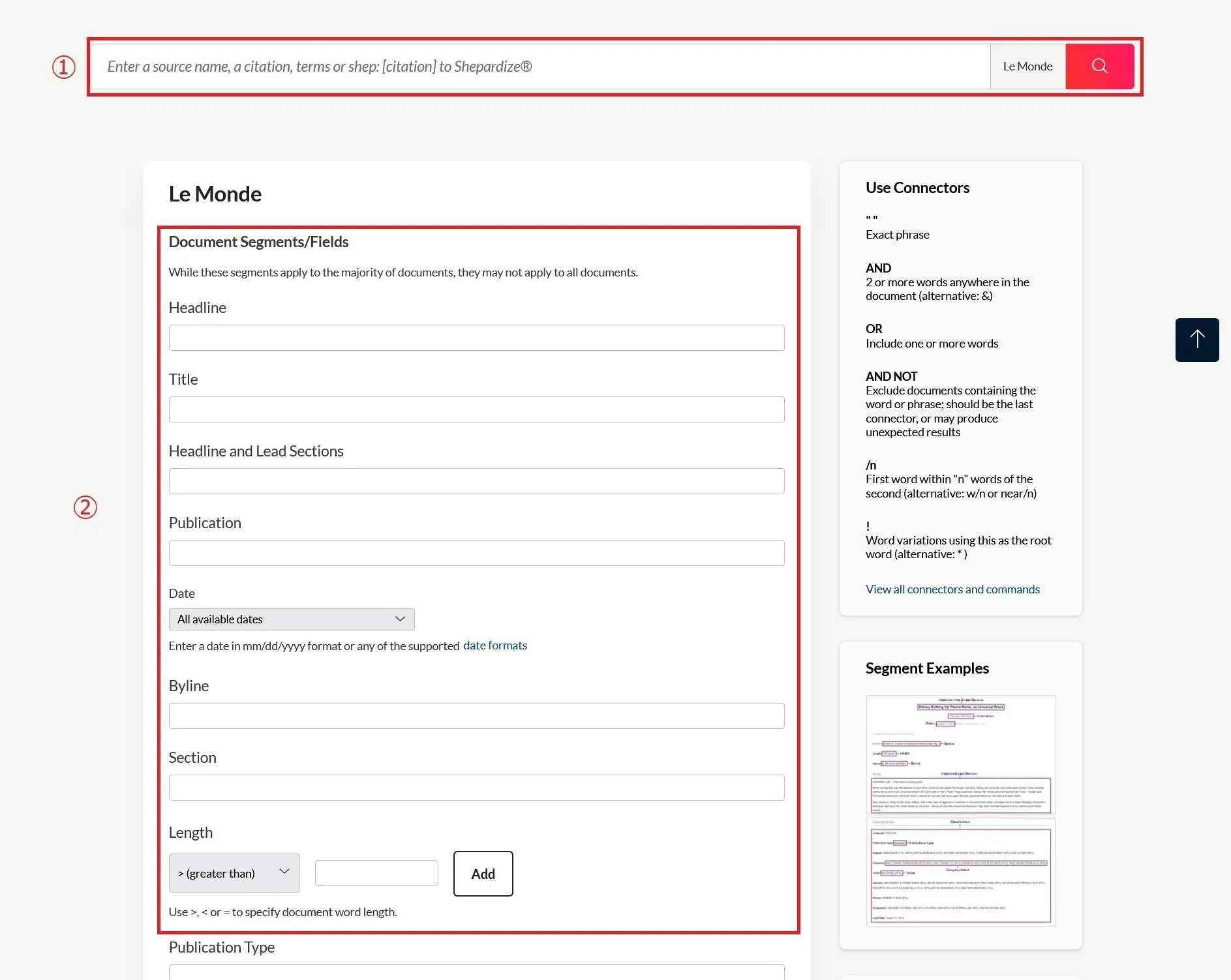Focus the main search terms input
Viewport: 1231px width, 980px height.
[540, 67]
